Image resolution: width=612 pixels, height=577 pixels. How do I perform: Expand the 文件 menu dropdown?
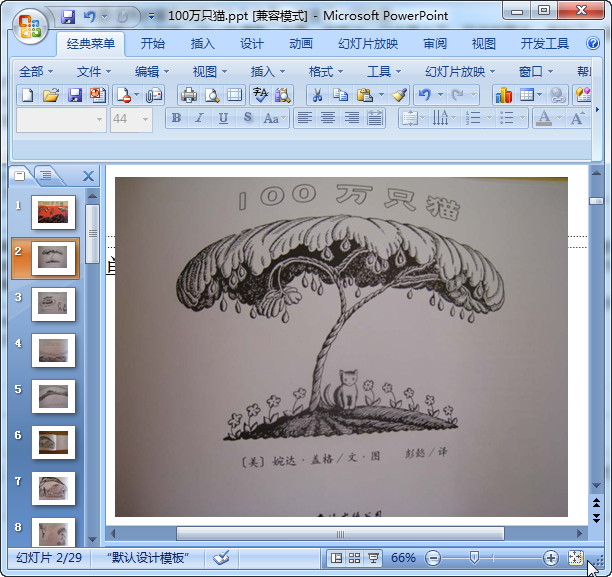94,71
